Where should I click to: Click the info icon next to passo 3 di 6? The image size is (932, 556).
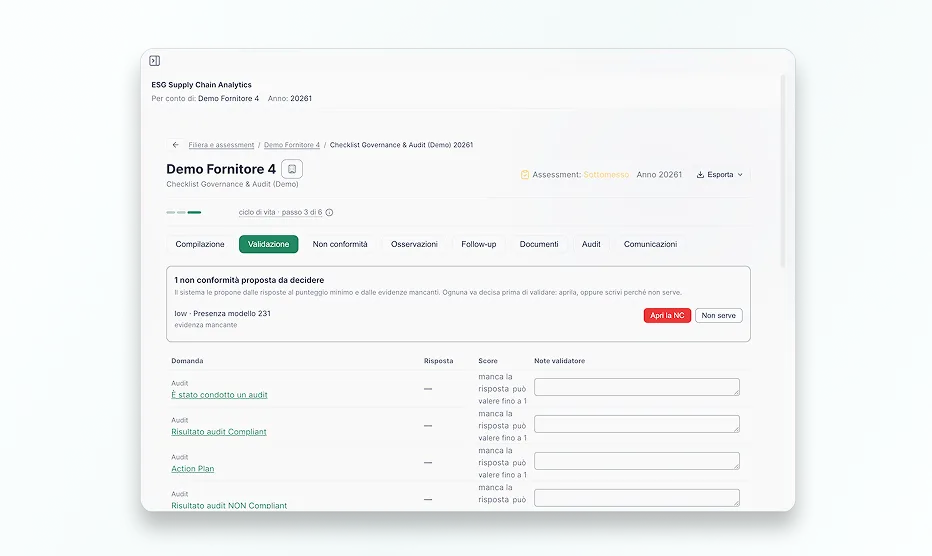(x=329, y=212)
